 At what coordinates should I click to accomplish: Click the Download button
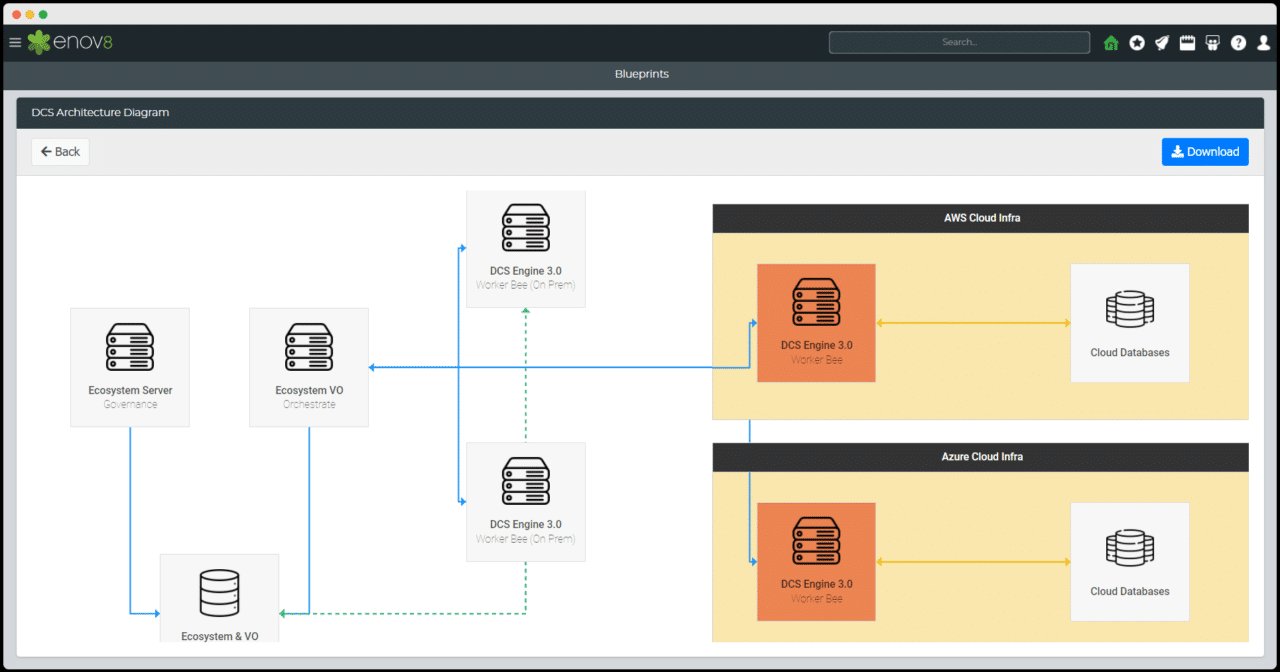[1205, 151]
